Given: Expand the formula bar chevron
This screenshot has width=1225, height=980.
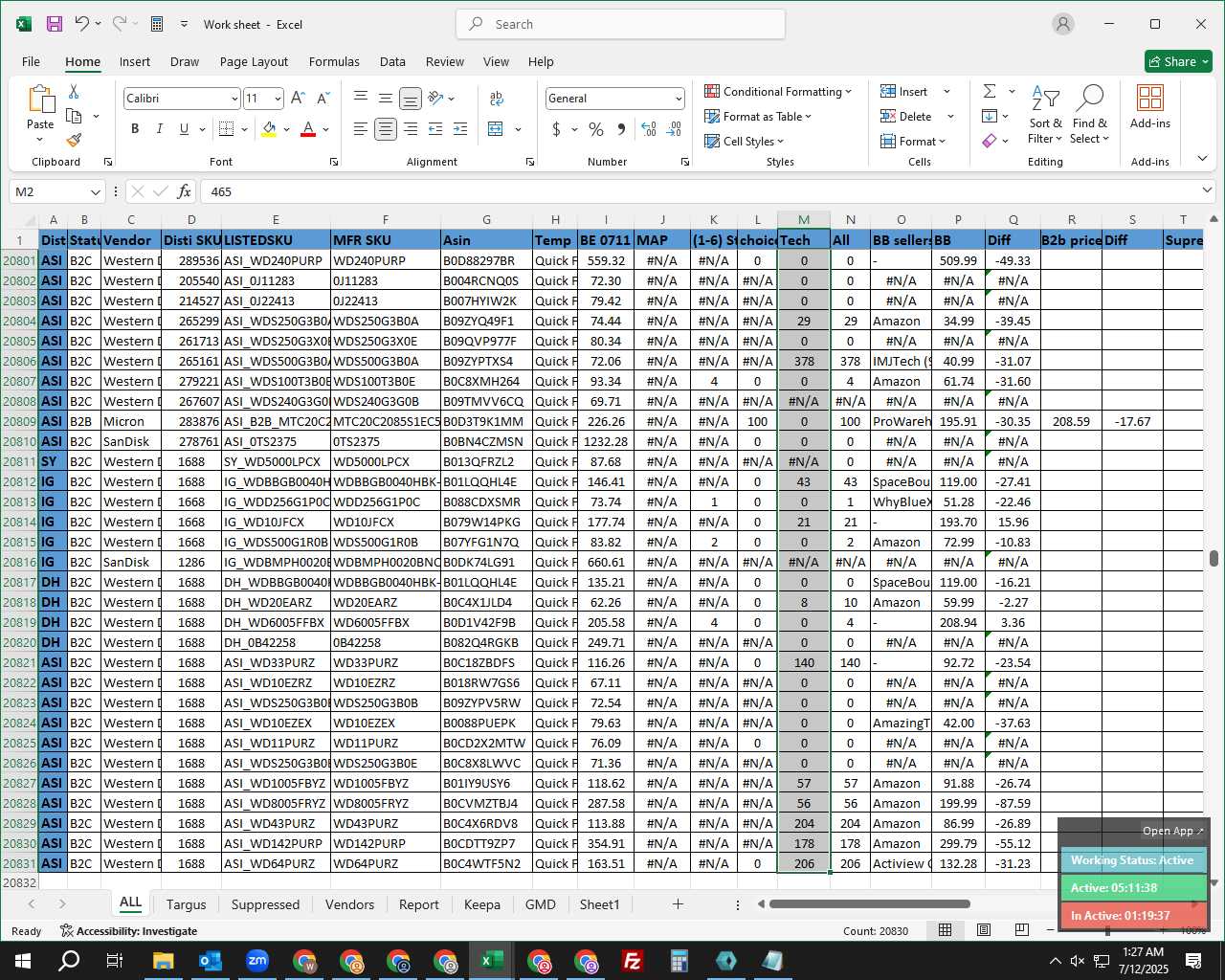Looking at the screenshot, I should pyautogui.click(x=1206, y=190).
